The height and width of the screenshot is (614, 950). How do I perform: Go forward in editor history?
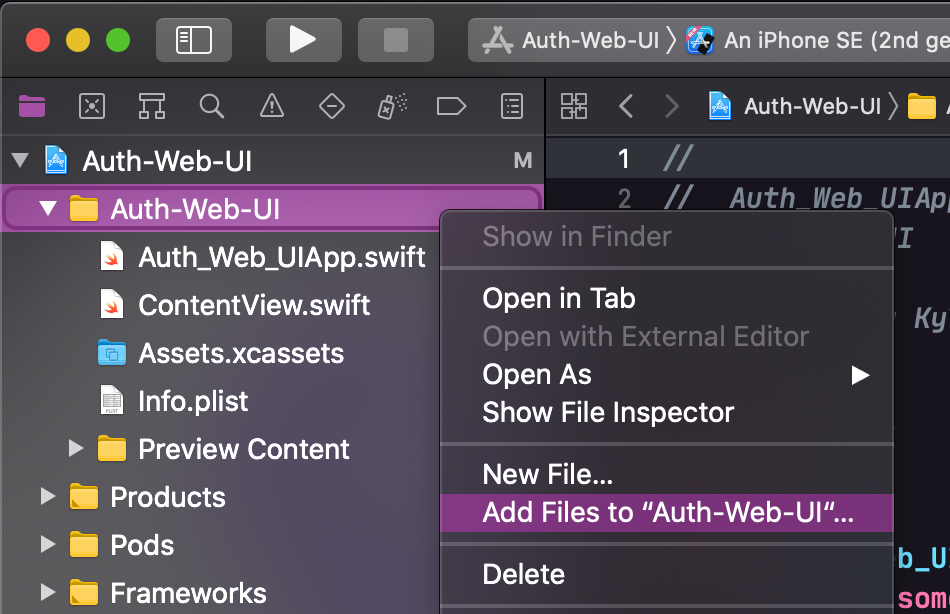pos(671,106)
